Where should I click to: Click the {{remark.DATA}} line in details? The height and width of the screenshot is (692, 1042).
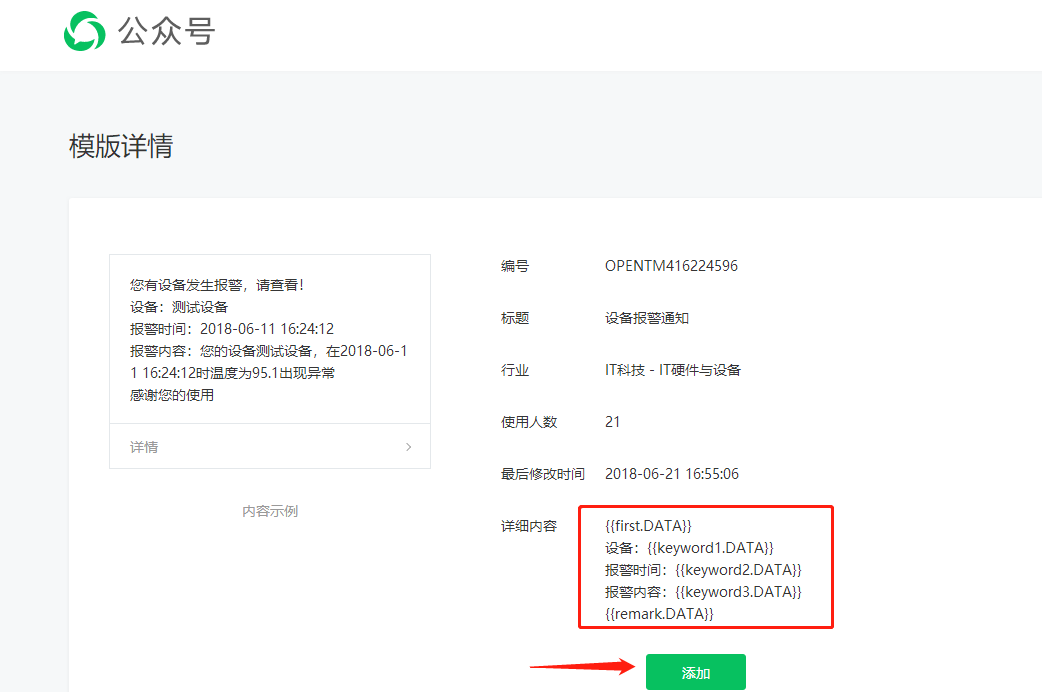coord(659,613)
